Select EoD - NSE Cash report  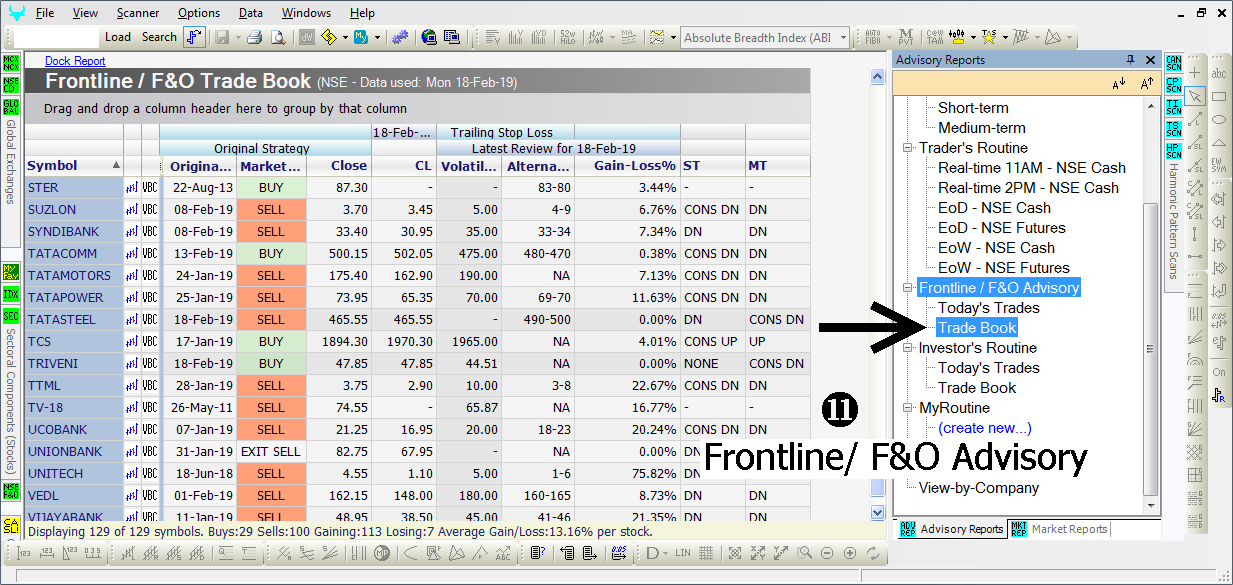coord(994,208)
